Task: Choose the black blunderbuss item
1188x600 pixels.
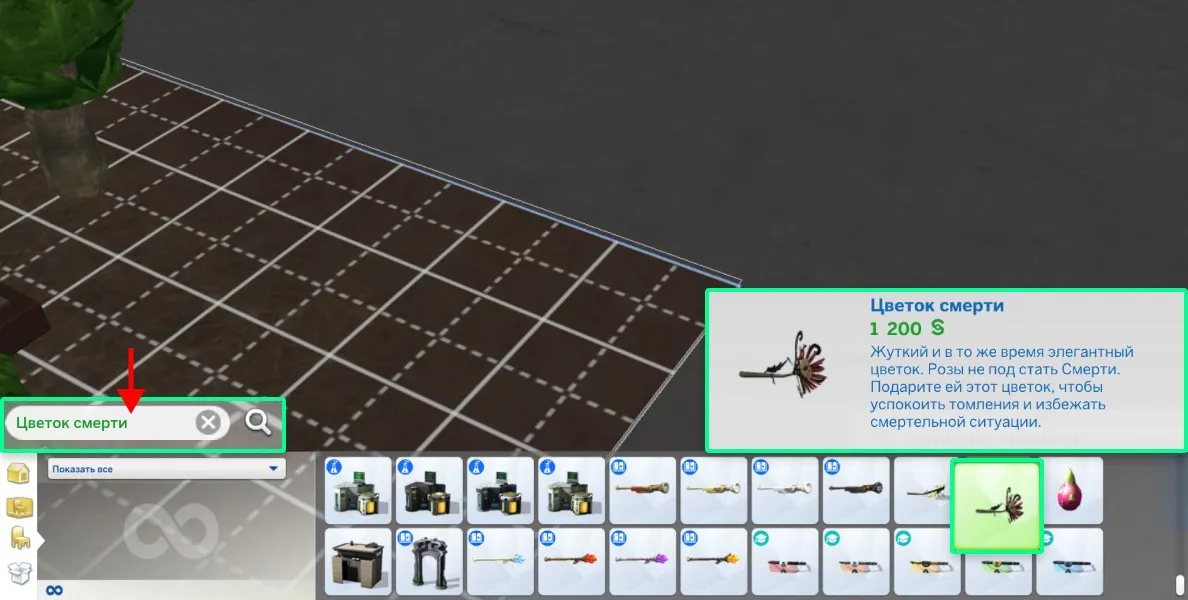Action: pos(856,491)
